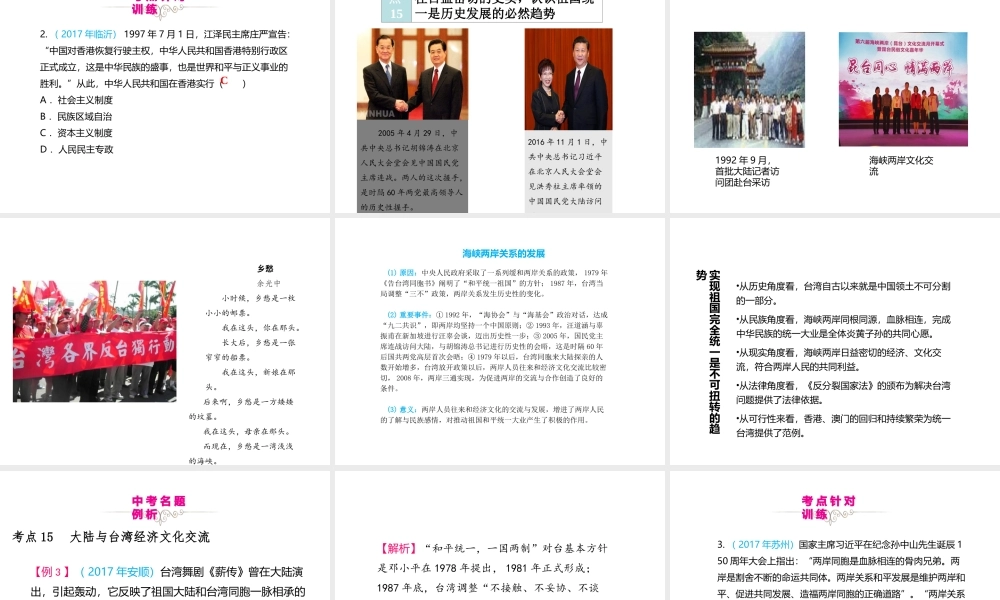
Task: Click the bullet starting 从民族角度看
Action: (842, 326)
